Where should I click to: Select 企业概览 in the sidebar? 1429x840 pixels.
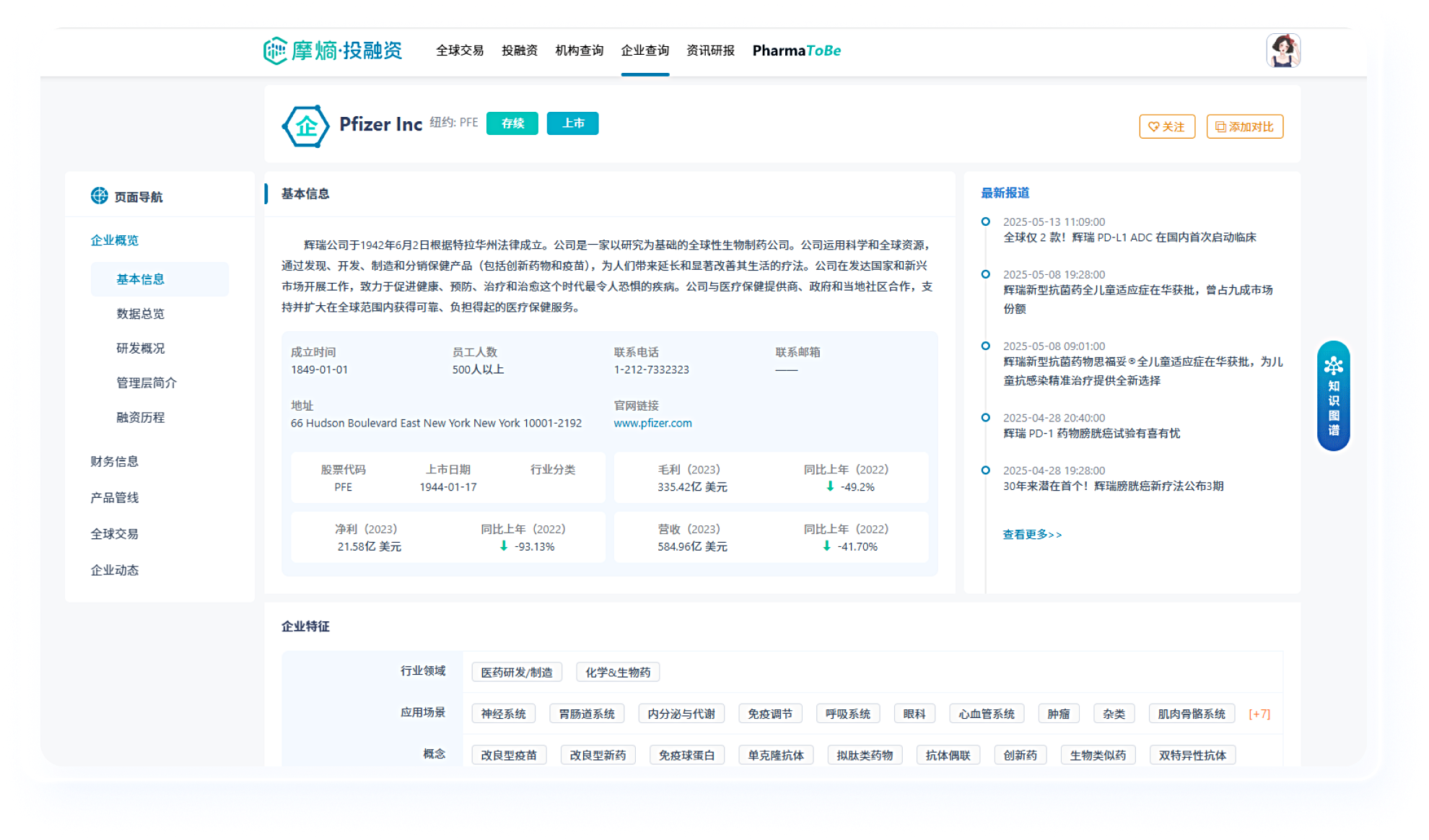pyautogui.click(x=115, y=240)
